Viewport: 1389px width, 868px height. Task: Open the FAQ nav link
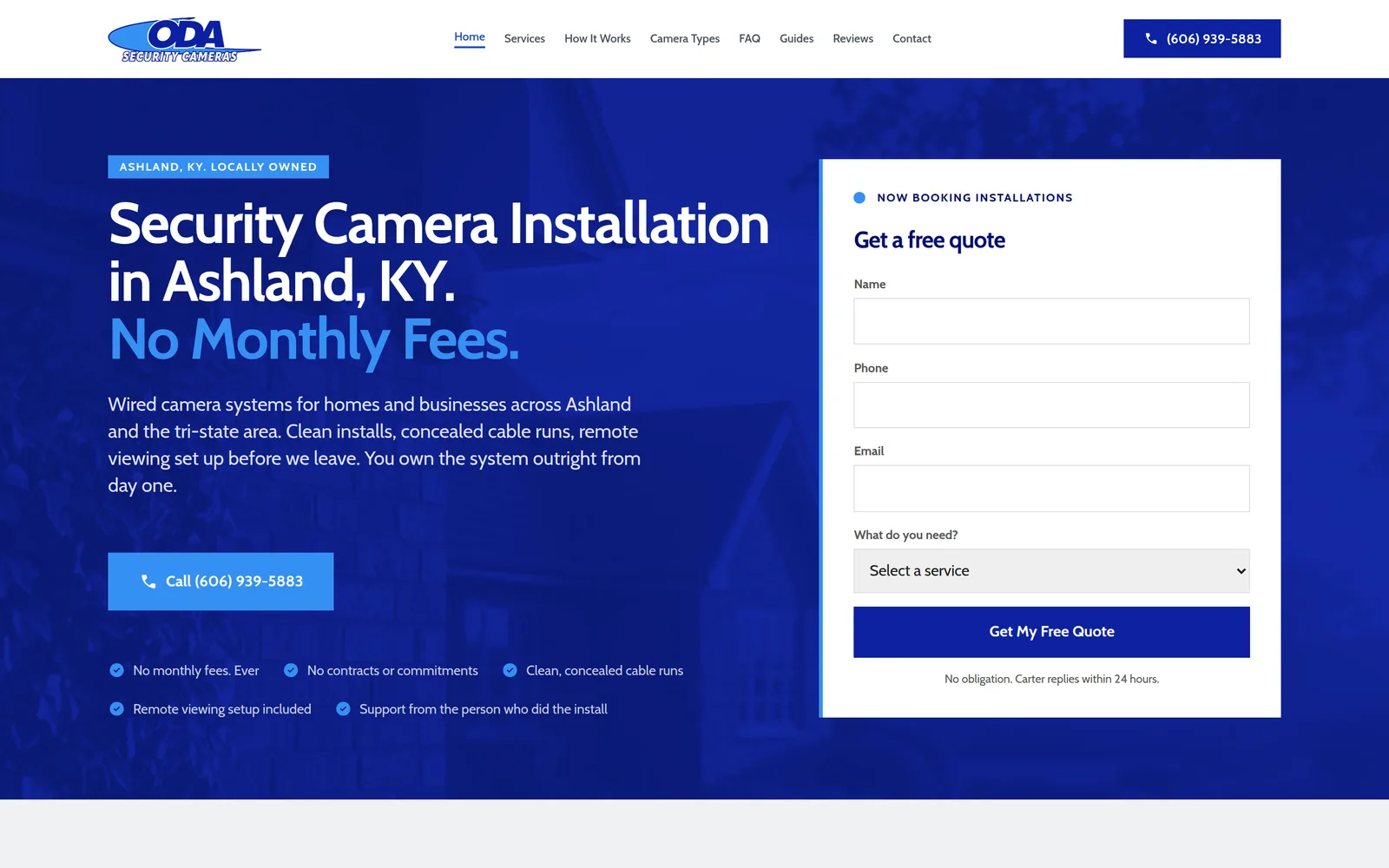tap(749, 39)
